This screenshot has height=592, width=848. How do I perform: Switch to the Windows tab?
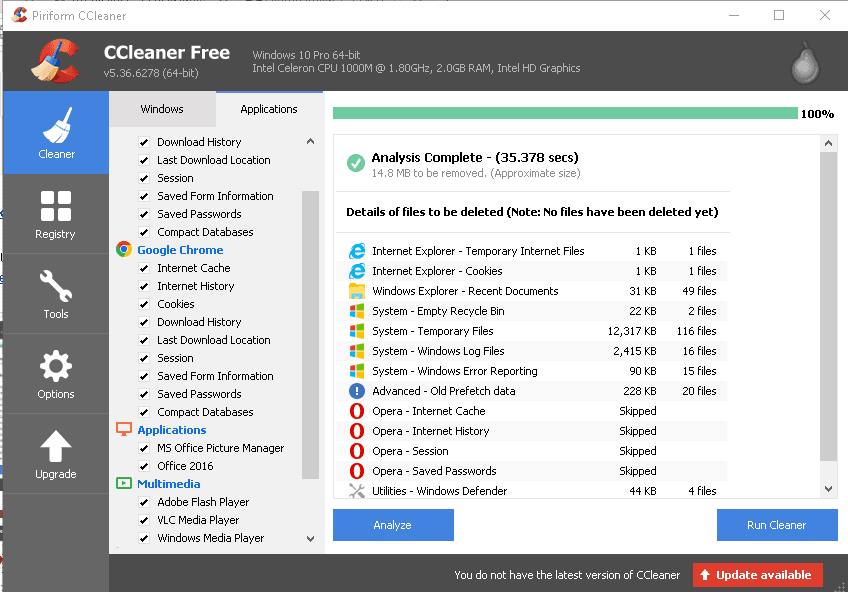point(162,108)
